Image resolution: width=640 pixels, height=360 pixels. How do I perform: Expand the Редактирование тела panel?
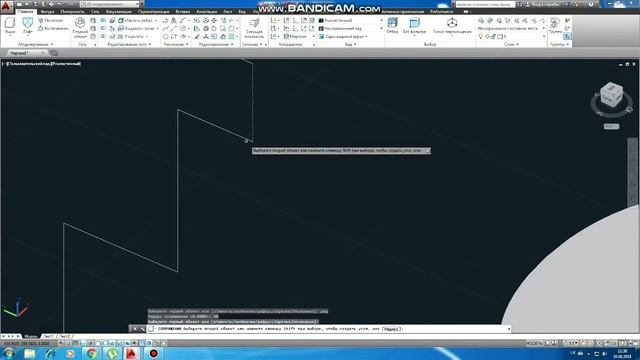click(x=129, y=44)
